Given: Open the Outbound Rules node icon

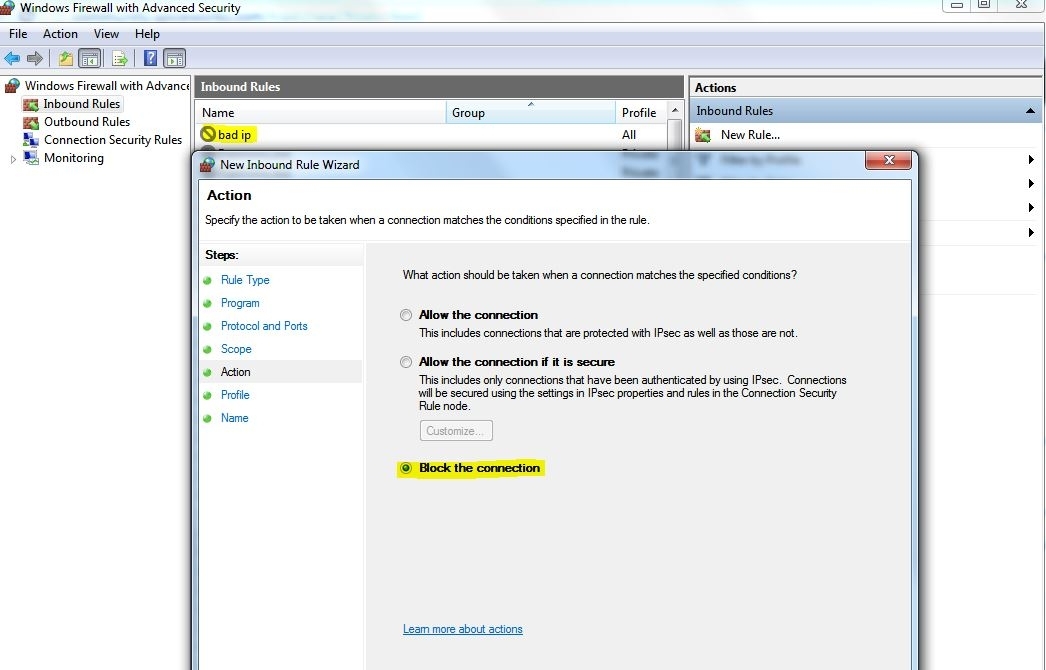Looking at the screenshot, I should click(31, 121).
